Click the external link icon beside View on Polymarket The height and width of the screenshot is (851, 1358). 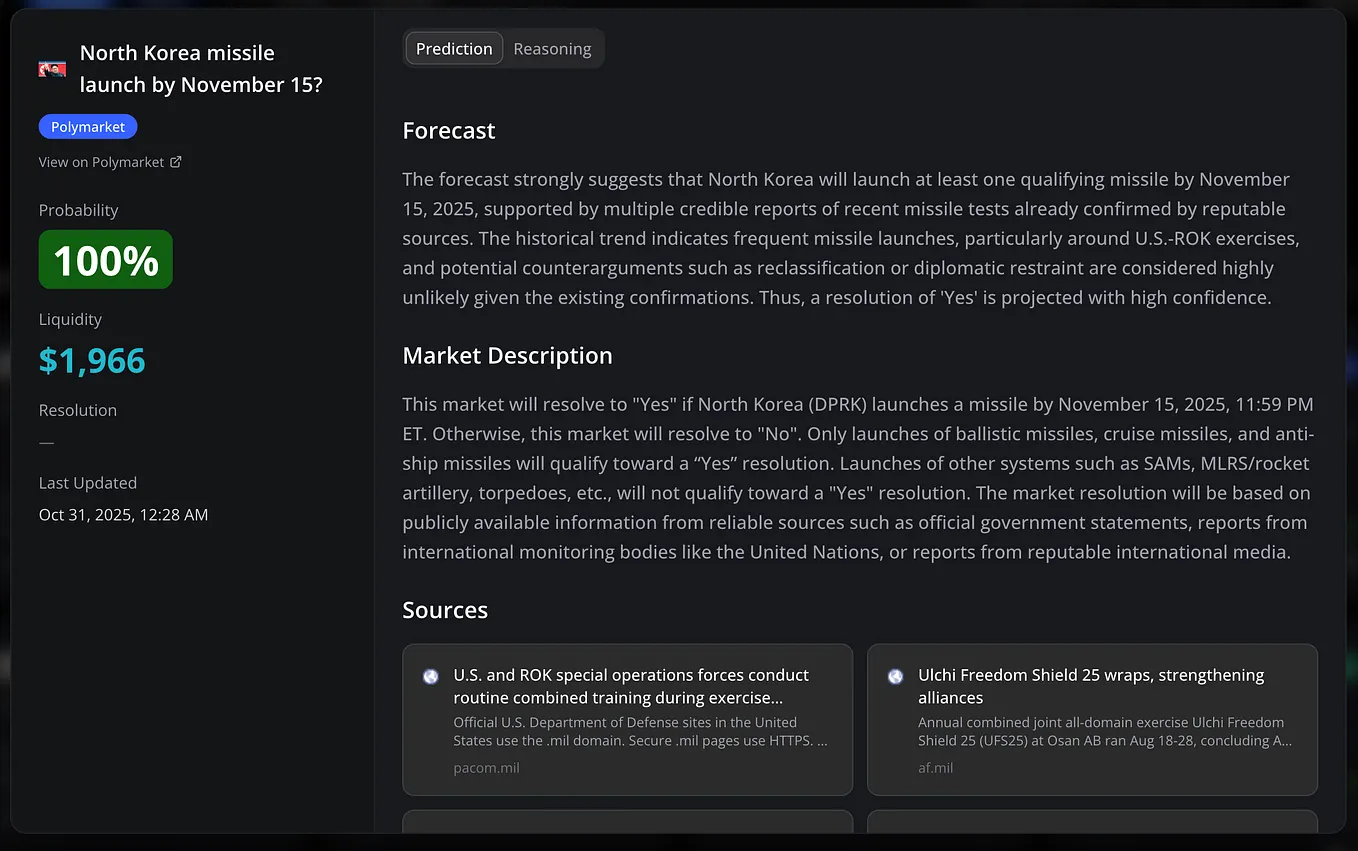(x=176, y=161)
